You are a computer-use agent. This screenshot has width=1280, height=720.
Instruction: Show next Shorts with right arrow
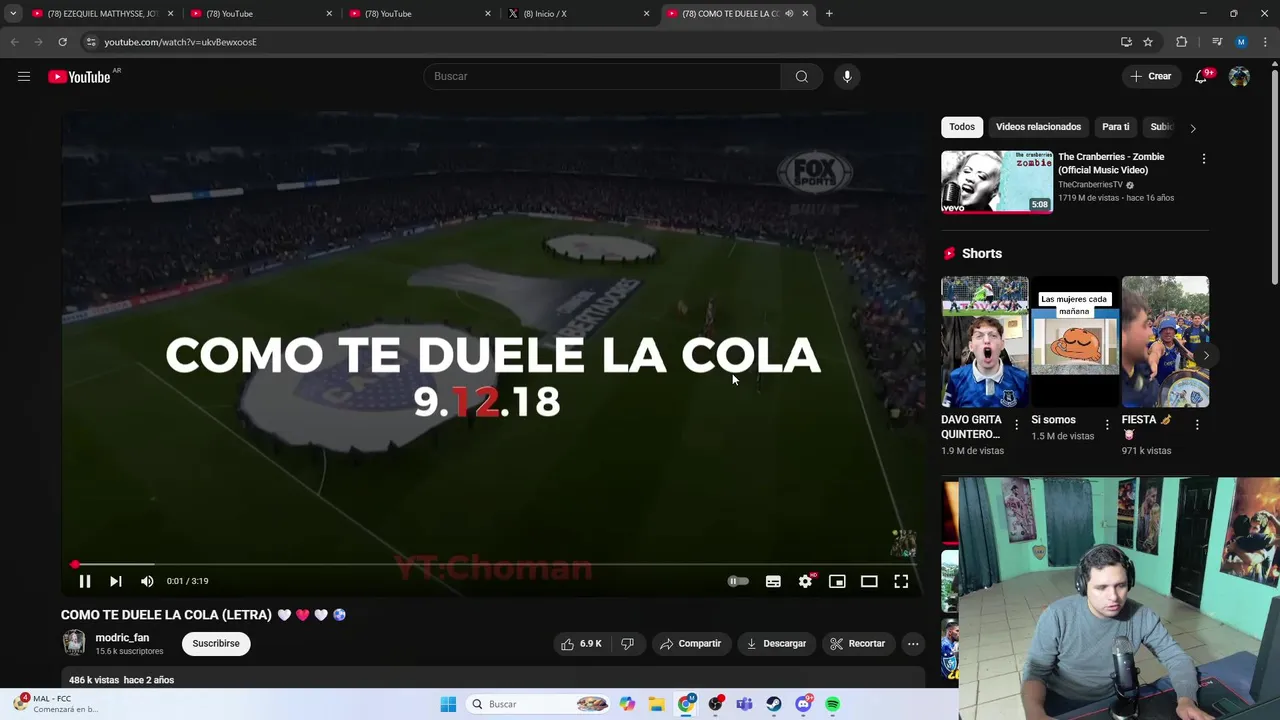pos(1206,355)
